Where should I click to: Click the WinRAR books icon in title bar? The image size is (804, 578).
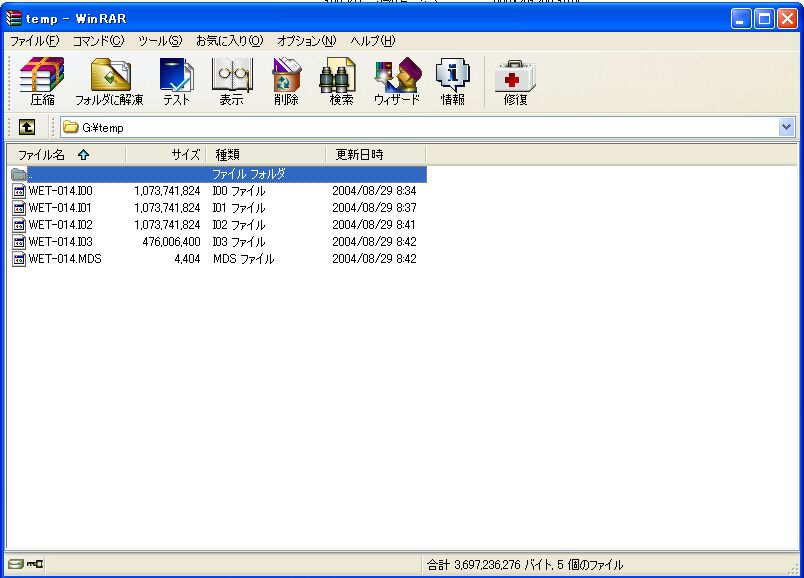[x=14, y=18]
